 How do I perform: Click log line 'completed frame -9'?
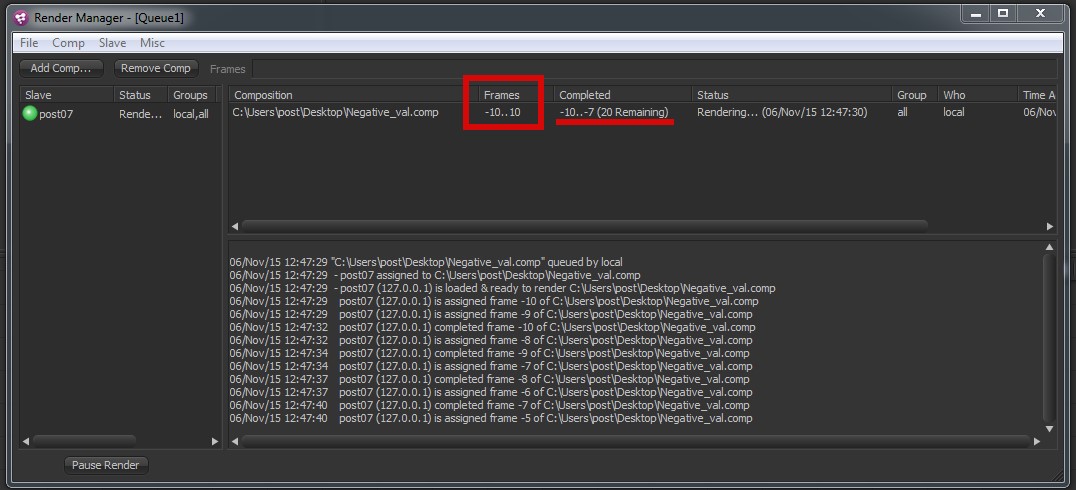[489, 353]
